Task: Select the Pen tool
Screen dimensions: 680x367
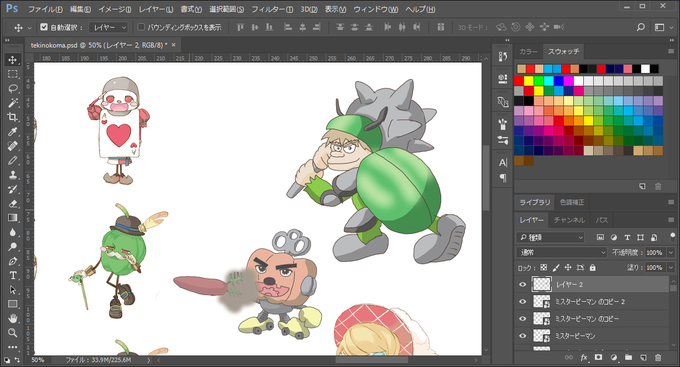Action: pyautogui.click(x=13, y=261)
